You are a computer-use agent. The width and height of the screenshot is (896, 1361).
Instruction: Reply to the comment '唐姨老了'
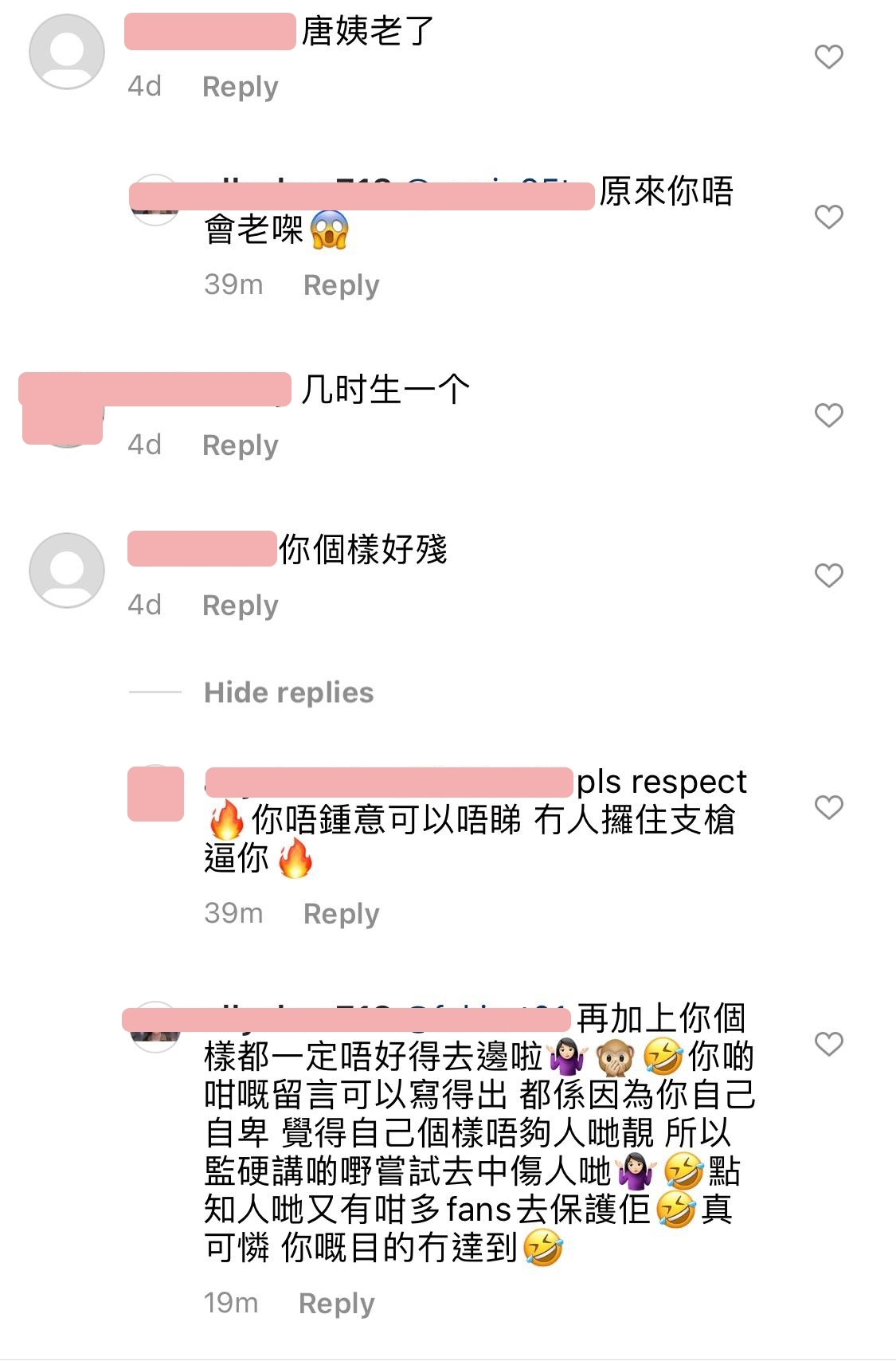(x=241, y=86)
